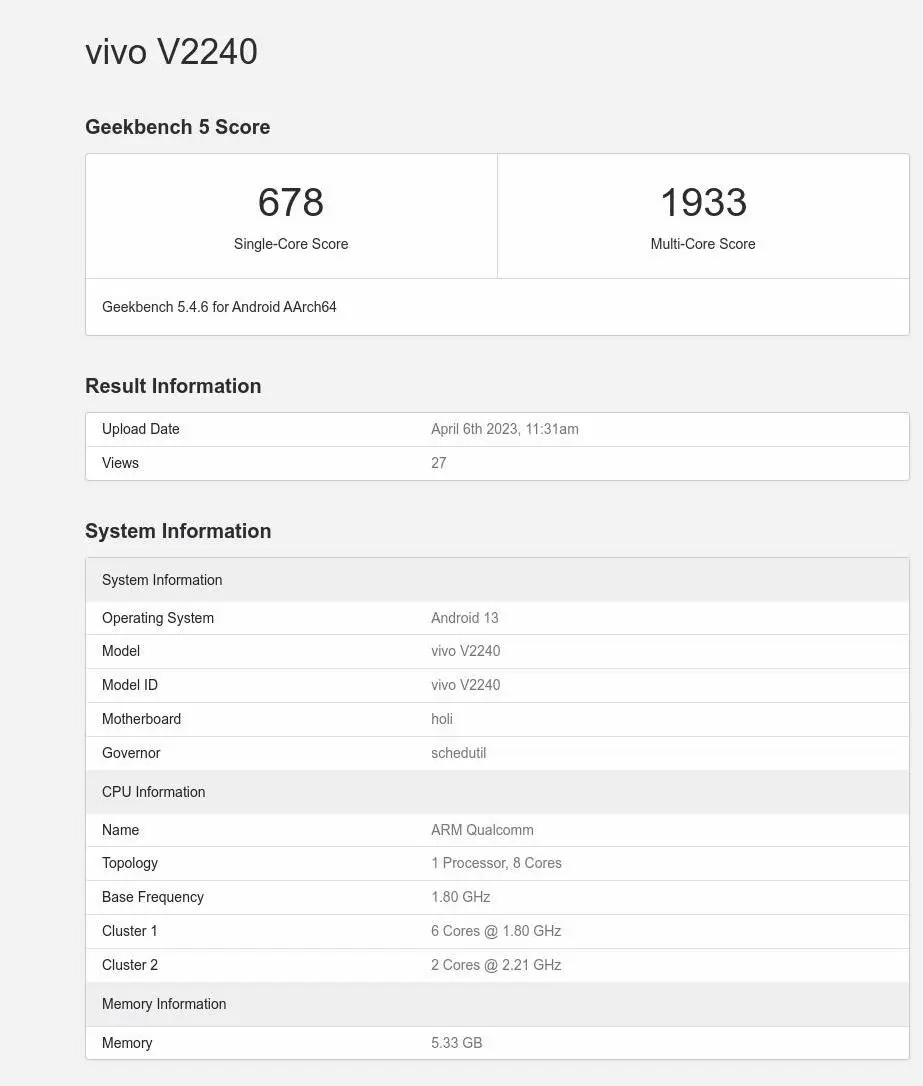The height and width of the screenshot is (1086, 923).
Task: Select the 1933 multi-core score number
Action: click(x=704, y=202)
